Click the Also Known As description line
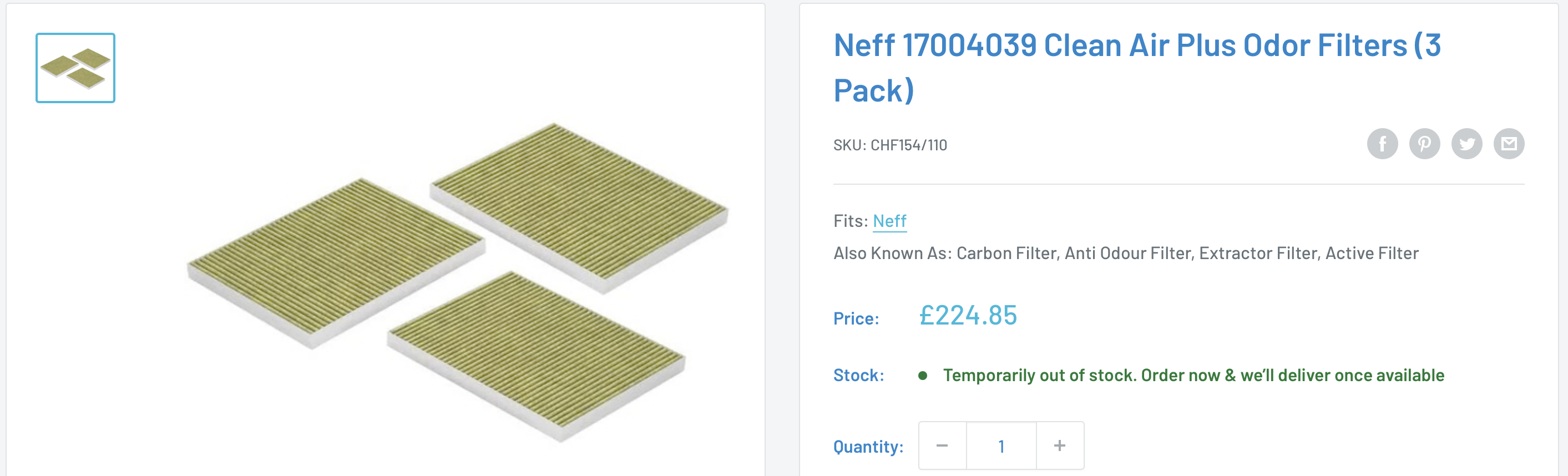The width and height of the screenshot is (1568, 476). click(1125, 253)
